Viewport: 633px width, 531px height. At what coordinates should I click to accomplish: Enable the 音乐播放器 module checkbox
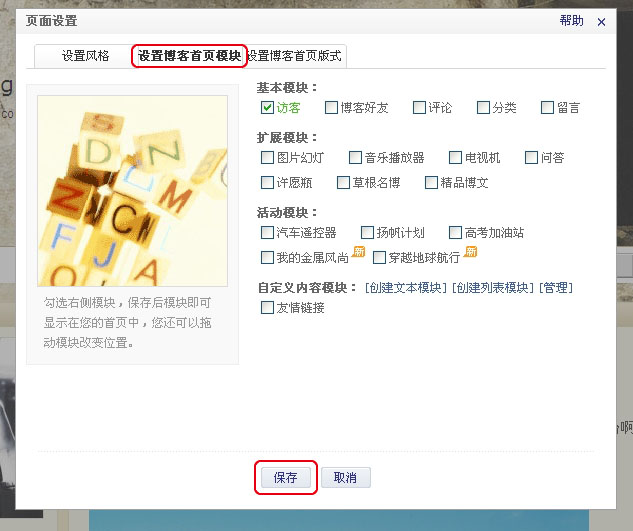(x=355, y=157)
